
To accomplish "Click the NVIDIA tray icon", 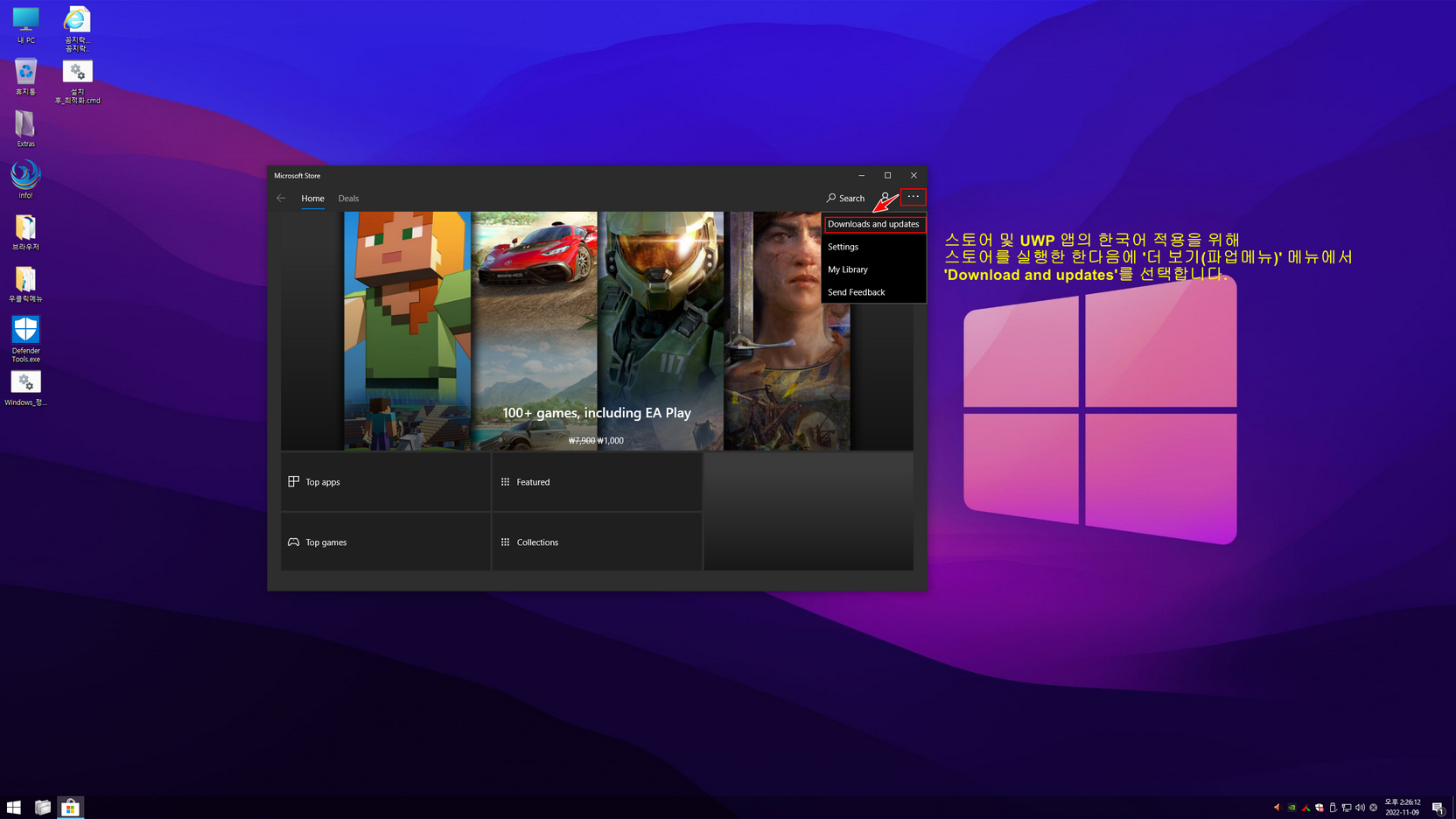I will 1291,808.
